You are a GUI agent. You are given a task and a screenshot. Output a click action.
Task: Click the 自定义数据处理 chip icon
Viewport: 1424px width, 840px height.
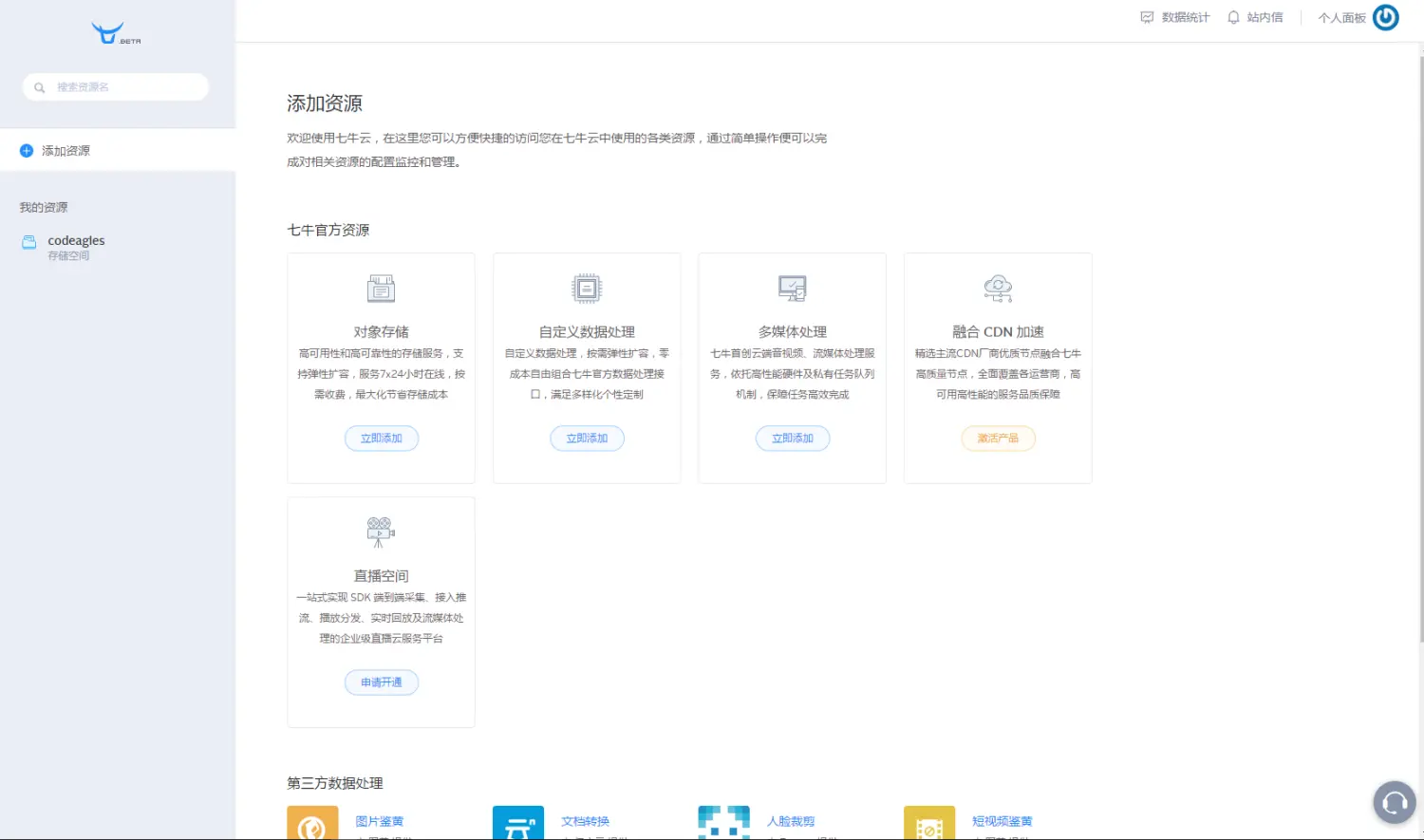(587, 288)
